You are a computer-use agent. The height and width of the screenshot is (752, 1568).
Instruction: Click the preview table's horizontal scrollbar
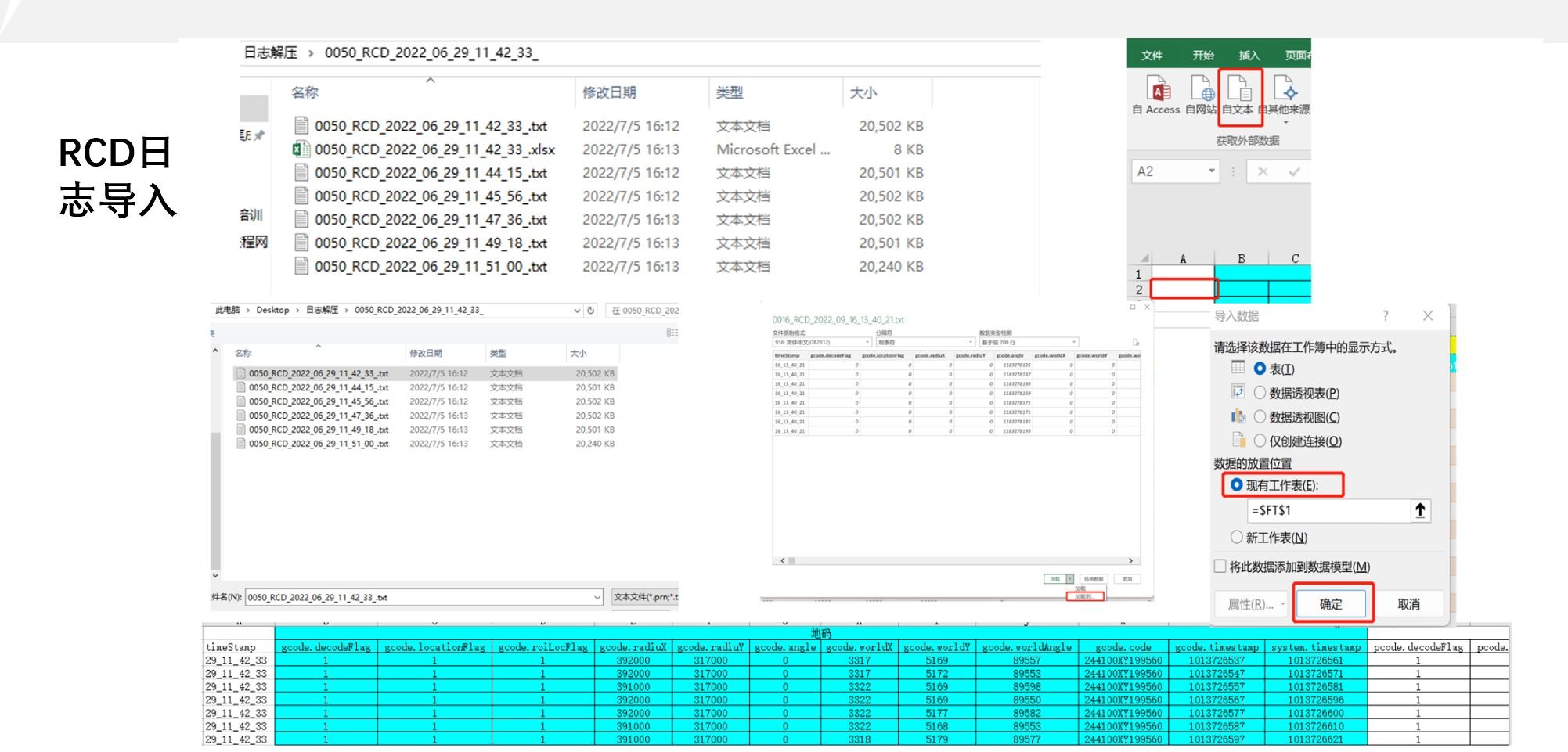click(x=957, y=561)
